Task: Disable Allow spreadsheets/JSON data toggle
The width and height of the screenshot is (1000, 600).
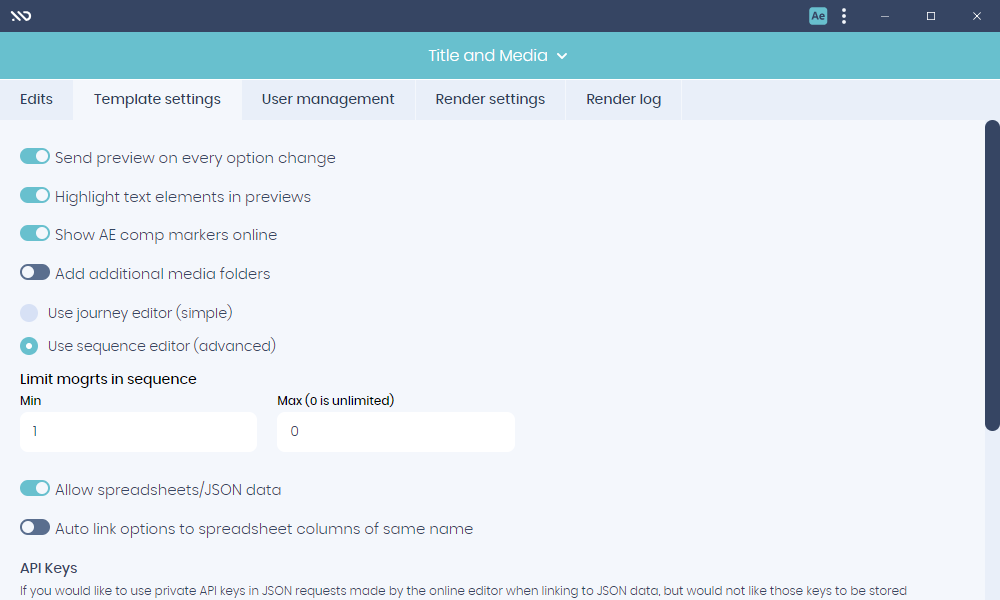Action: 35,489
